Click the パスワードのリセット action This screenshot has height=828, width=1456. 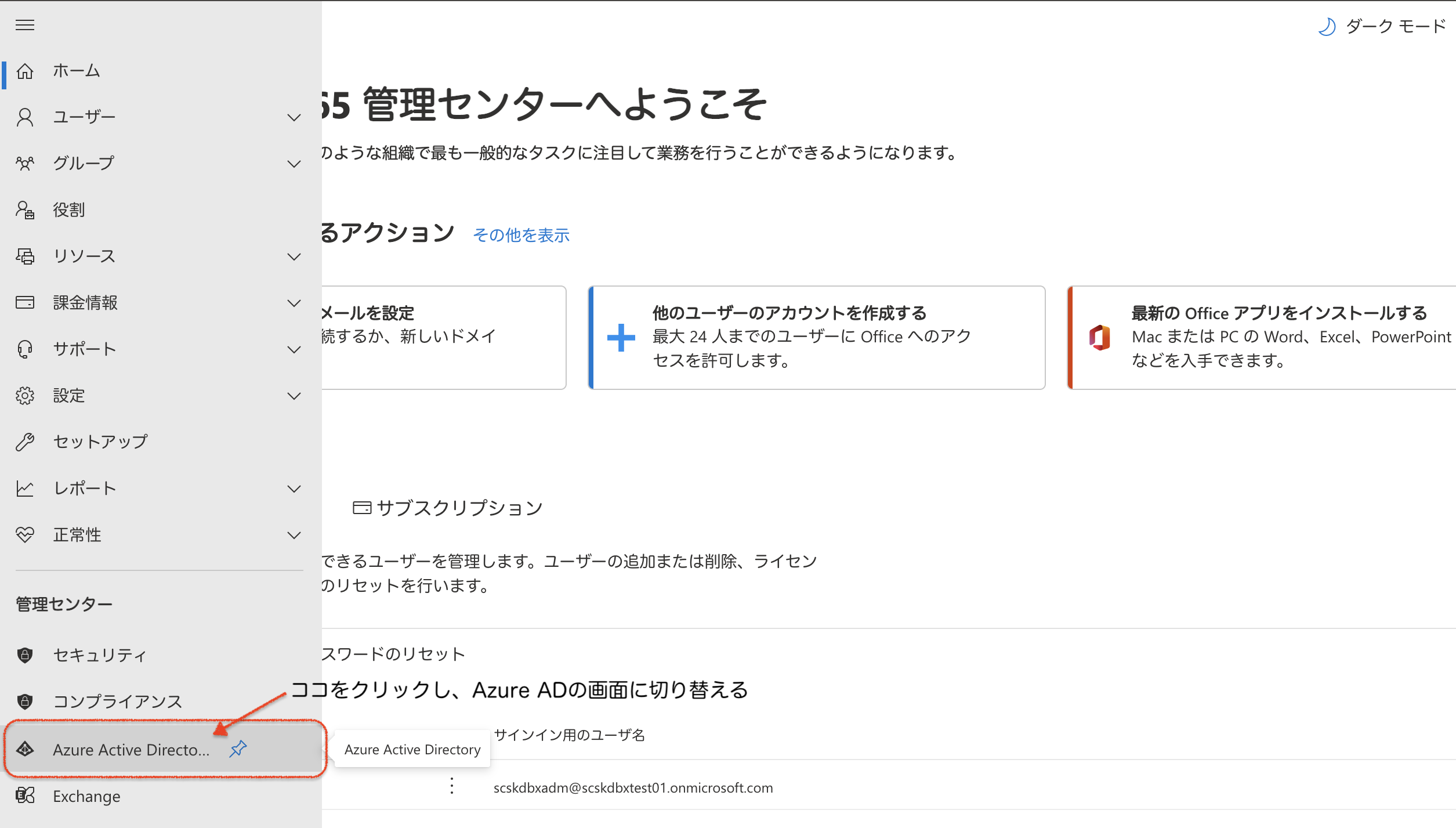(394, 654)
